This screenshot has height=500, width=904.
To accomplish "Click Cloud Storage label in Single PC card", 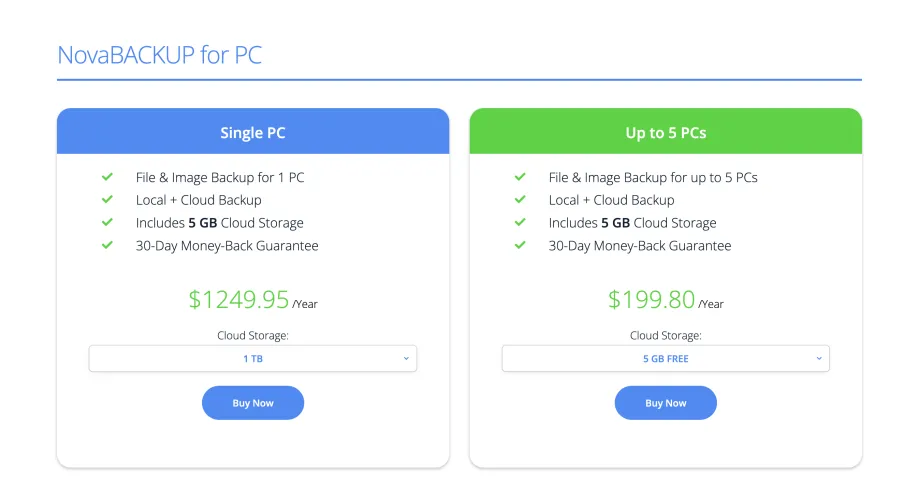I will click(x=253, y=336).
